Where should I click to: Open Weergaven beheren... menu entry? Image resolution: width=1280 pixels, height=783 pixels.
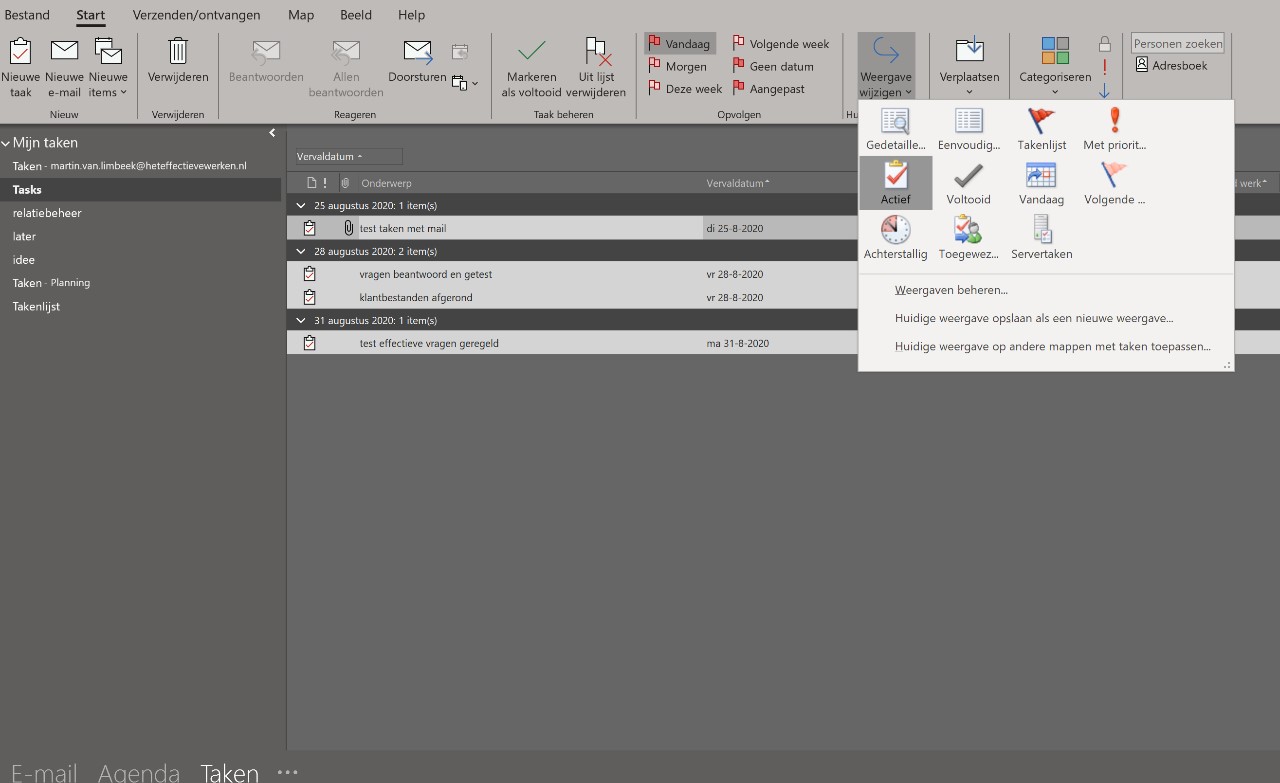coord(1046,290)
